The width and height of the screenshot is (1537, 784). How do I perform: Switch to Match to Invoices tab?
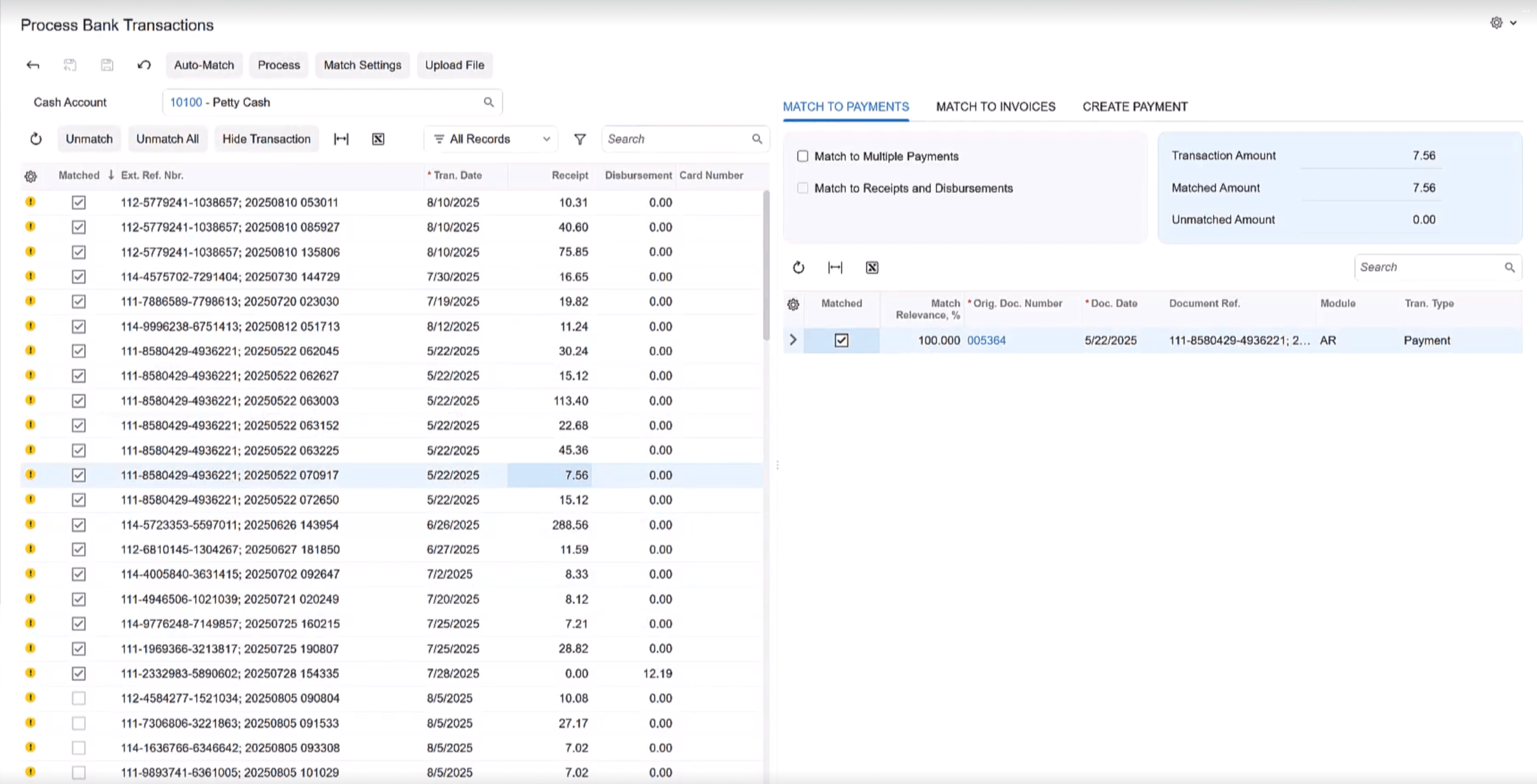point(995,106)
